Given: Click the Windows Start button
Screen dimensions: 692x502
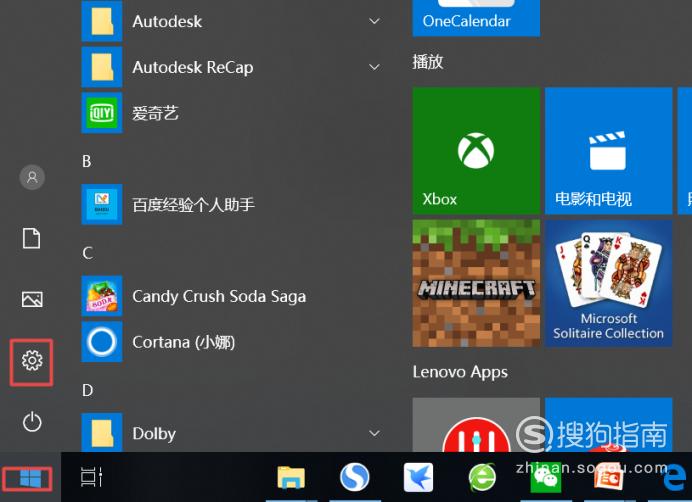Looking at the screenshot, I should [x=30, y=478].
